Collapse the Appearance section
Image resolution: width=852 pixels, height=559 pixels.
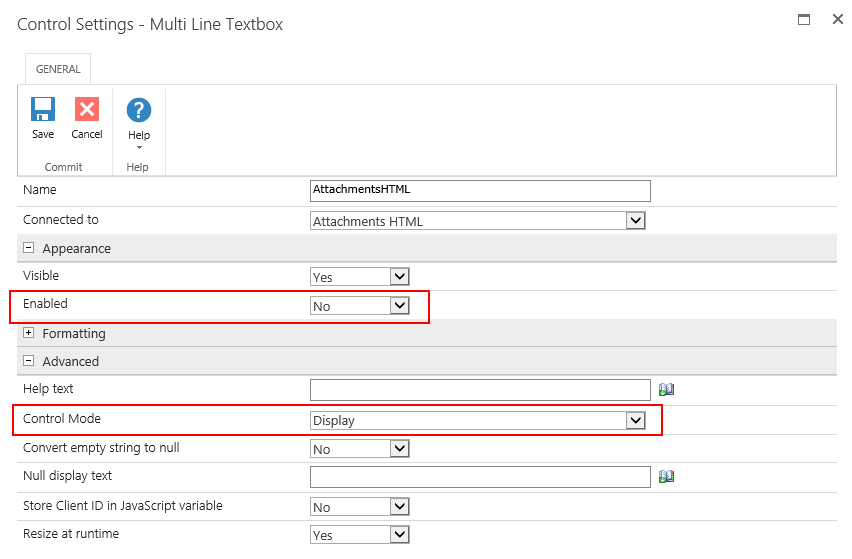[x=29, y=248]
